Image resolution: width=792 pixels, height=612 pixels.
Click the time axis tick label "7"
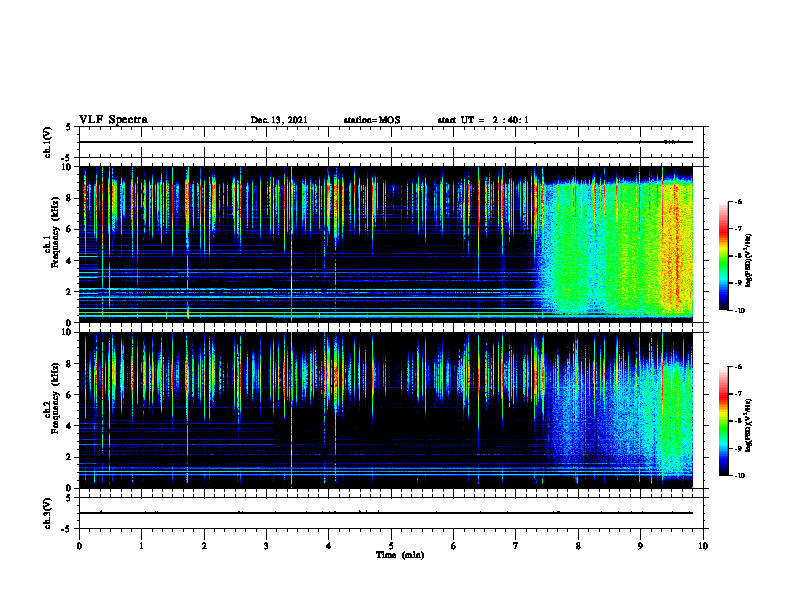click(516, 546)
